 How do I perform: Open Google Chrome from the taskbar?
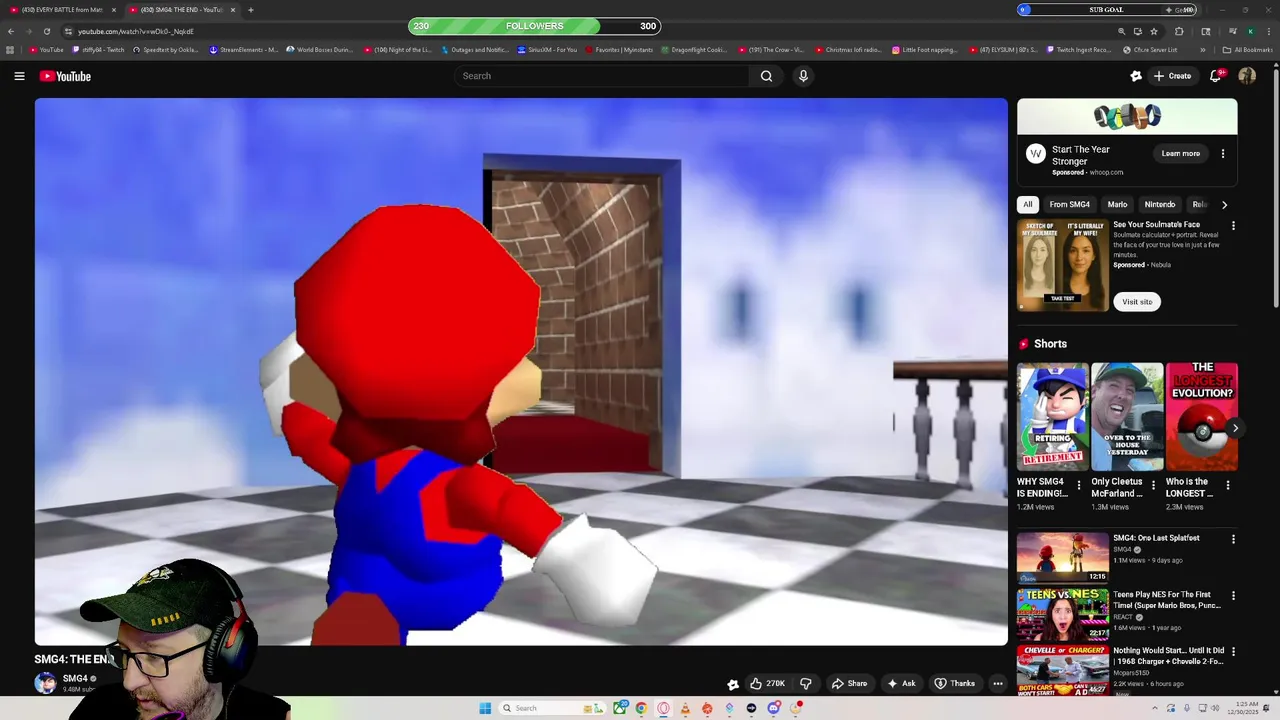click(641, 708)
